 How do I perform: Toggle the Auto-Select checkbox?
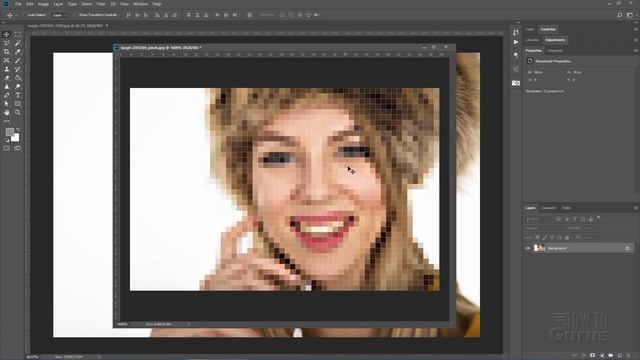tap(24, 15)
